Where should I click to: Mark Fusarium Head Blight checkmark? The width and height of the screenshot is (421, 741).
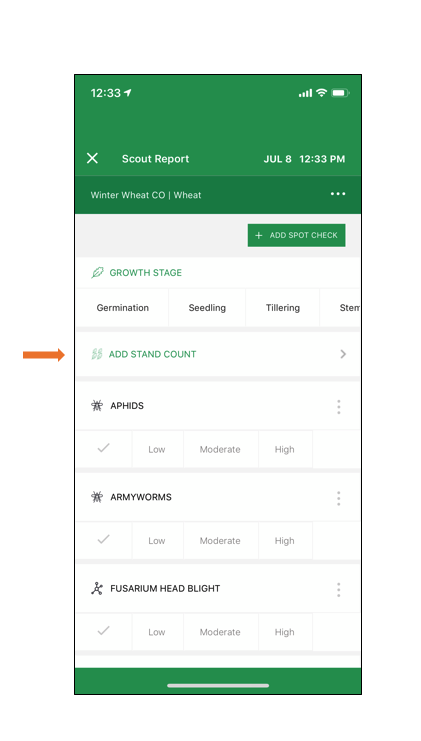coord(103,630)
